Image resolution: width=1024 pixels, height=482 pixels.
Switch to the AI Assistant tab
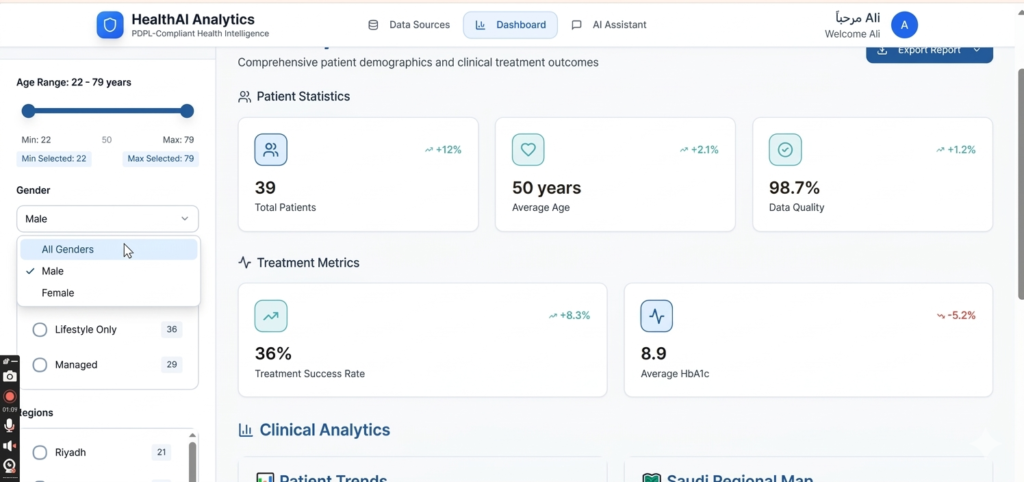tap(609, 25)
